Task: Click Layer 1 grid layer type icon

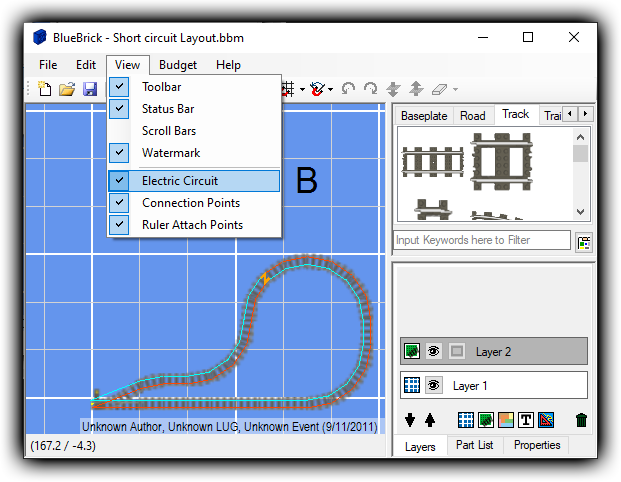Action: tap(412, 385)
